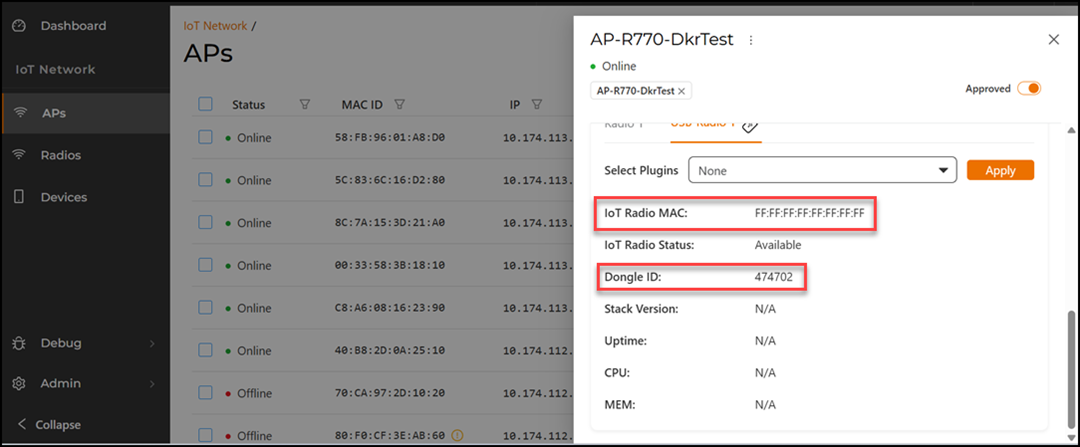Image resolution: width=1080 pixels, height=447 pixels.
Task: Click the IoT Network breadcrumb link
Action: pyautogui.click(x=215, y=26)
